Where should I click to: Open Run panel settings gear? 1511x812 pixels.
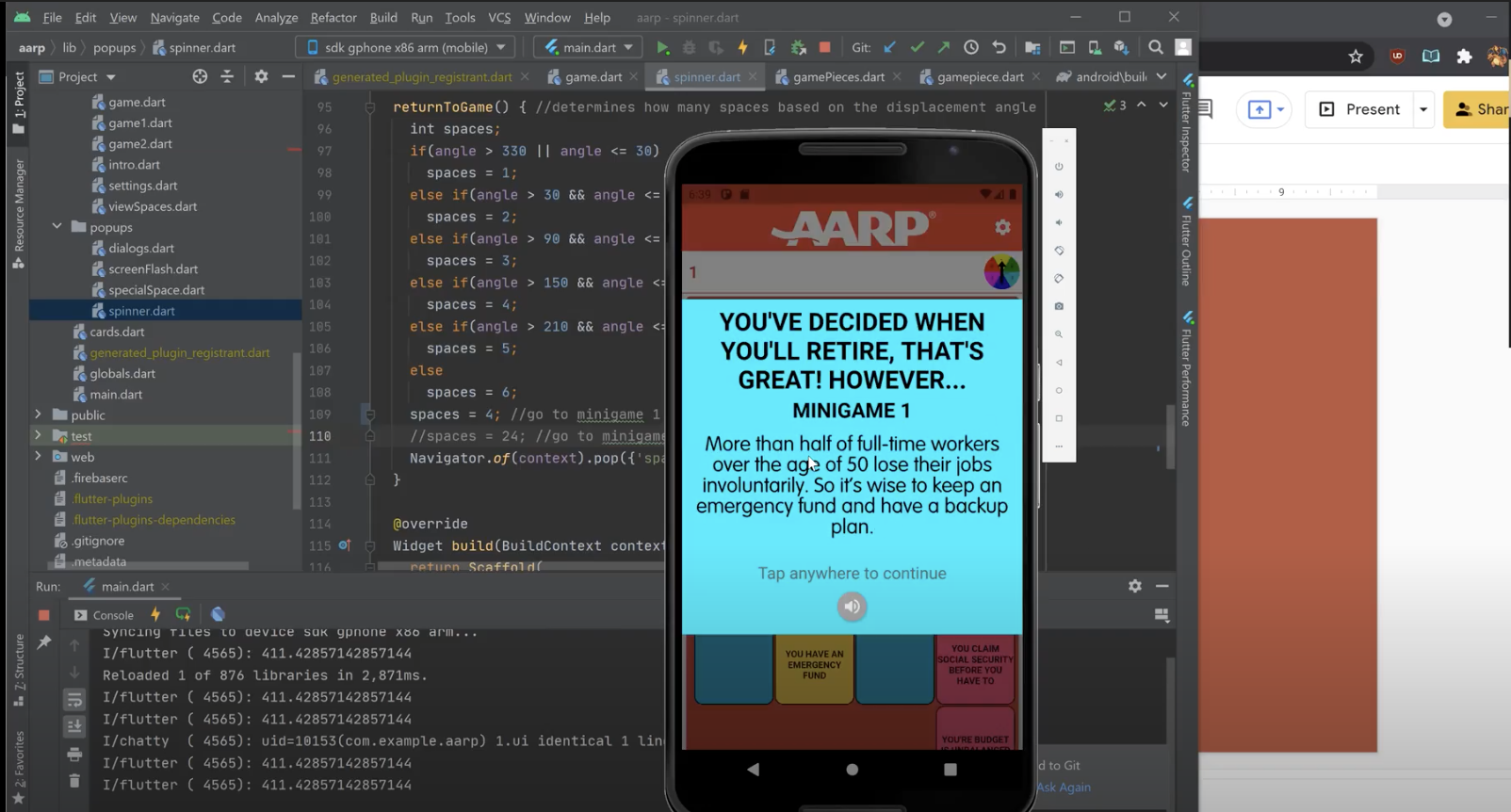click(1135, 586)
